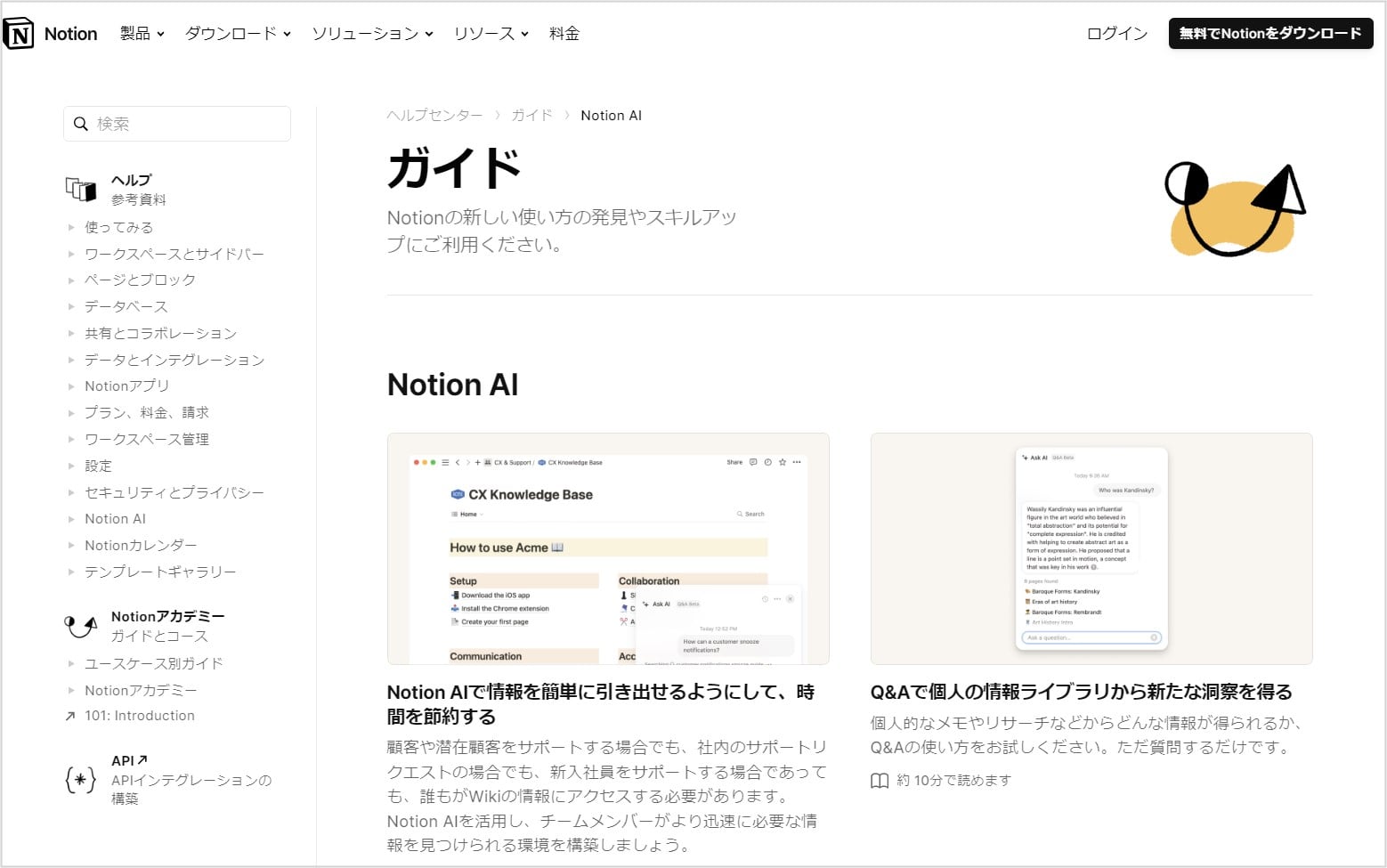Viewport: 1387px width, 868px height.
Task: Open article Notion AIで情報を簡単に引き出せる
Action: (601, 704)
